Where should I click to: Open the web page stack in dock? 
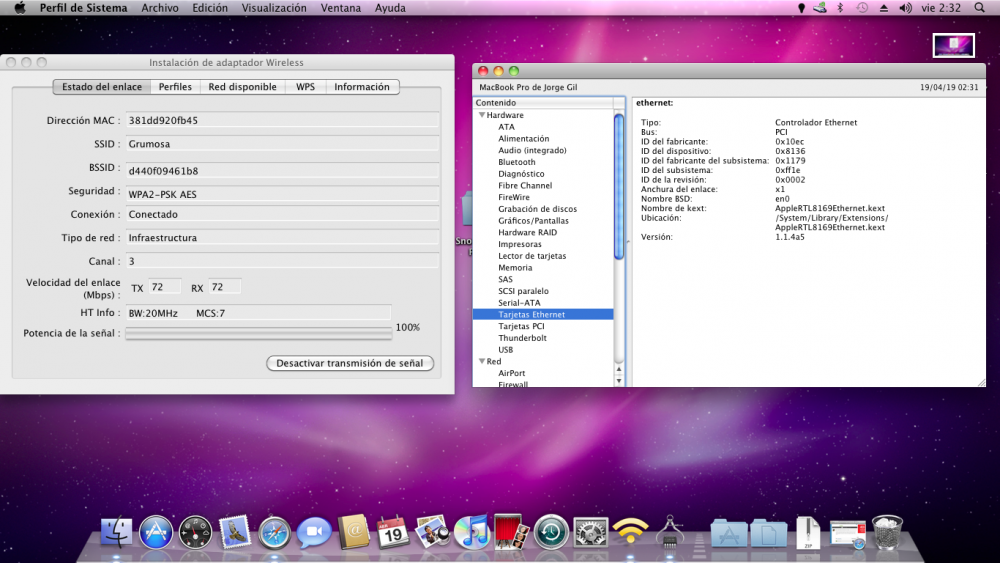tap(848, 534)
